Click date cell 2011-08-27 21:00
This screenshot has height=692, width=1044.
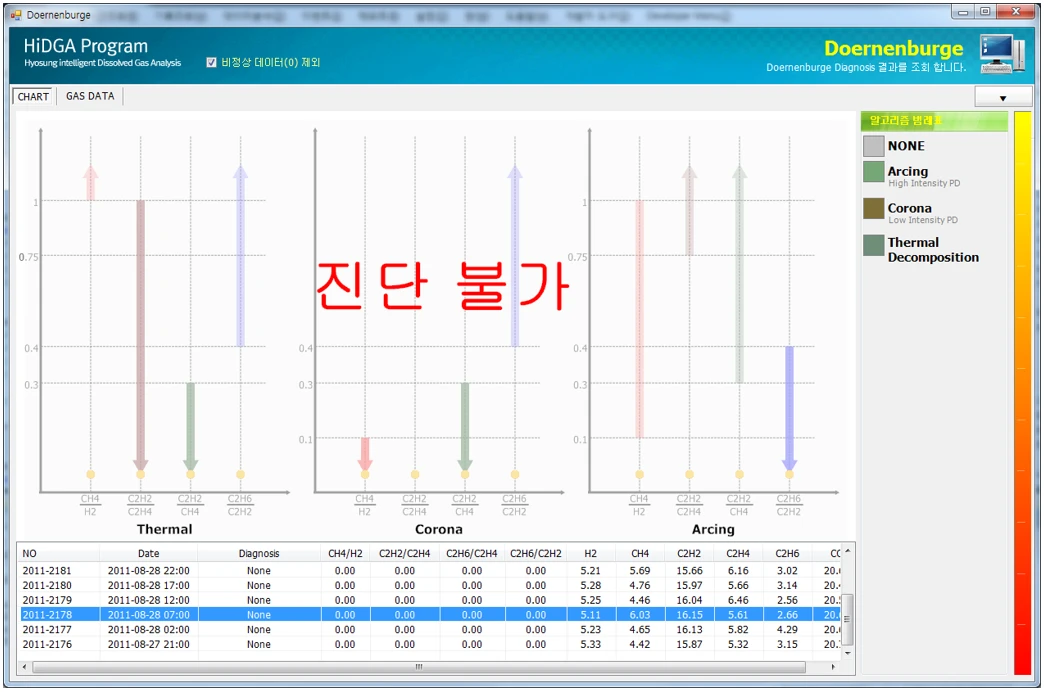(x=148, y=644)
